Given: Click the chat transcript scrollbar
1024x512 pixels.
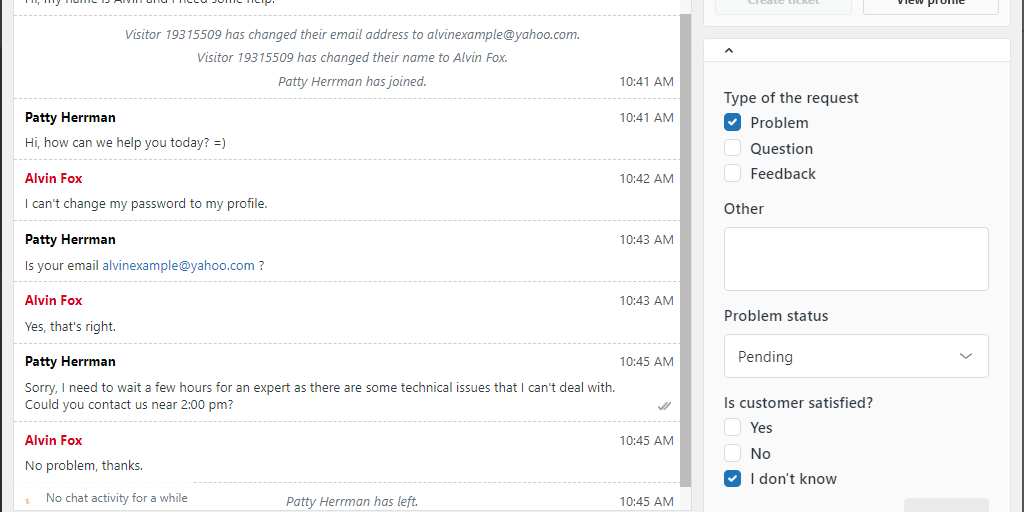Looking at the screenshot, I should [685, 250].
